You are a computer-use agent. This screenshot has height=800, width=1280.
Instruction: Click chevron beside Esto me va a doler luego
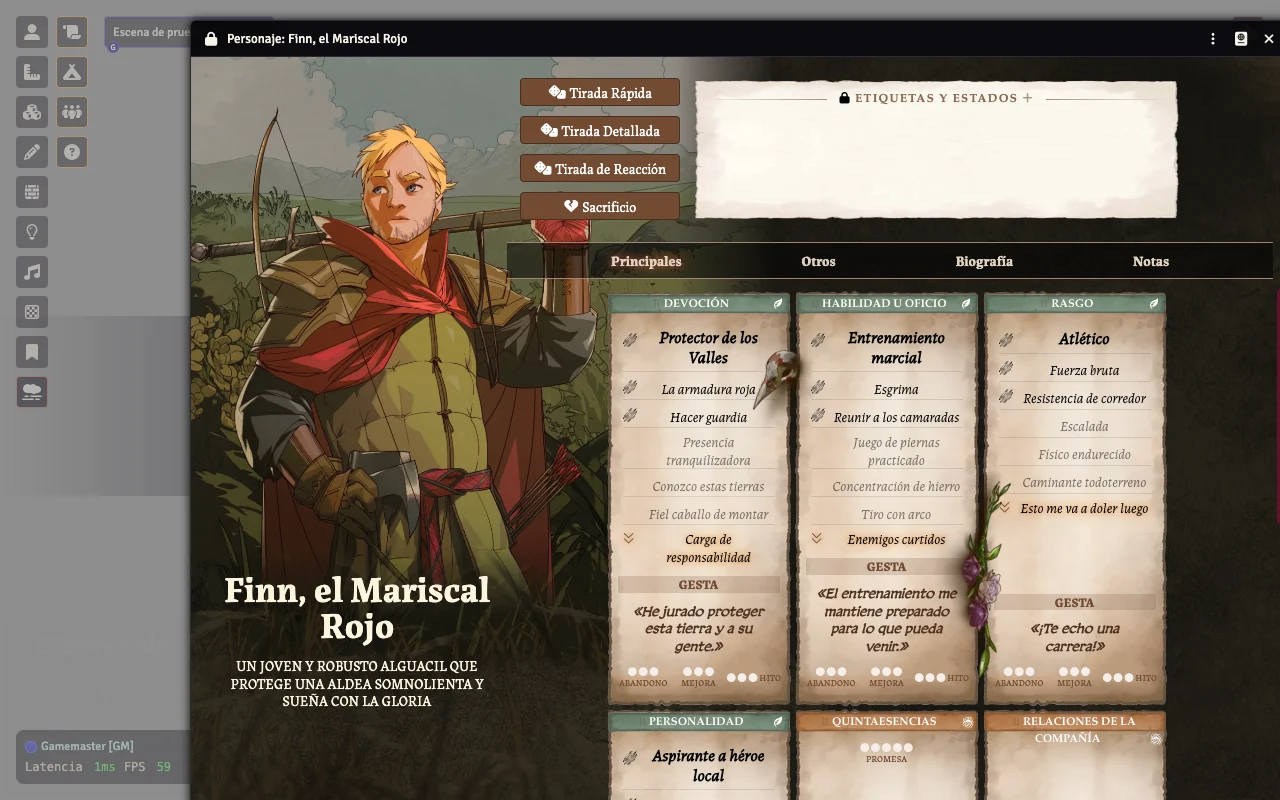coord(1005,507)
